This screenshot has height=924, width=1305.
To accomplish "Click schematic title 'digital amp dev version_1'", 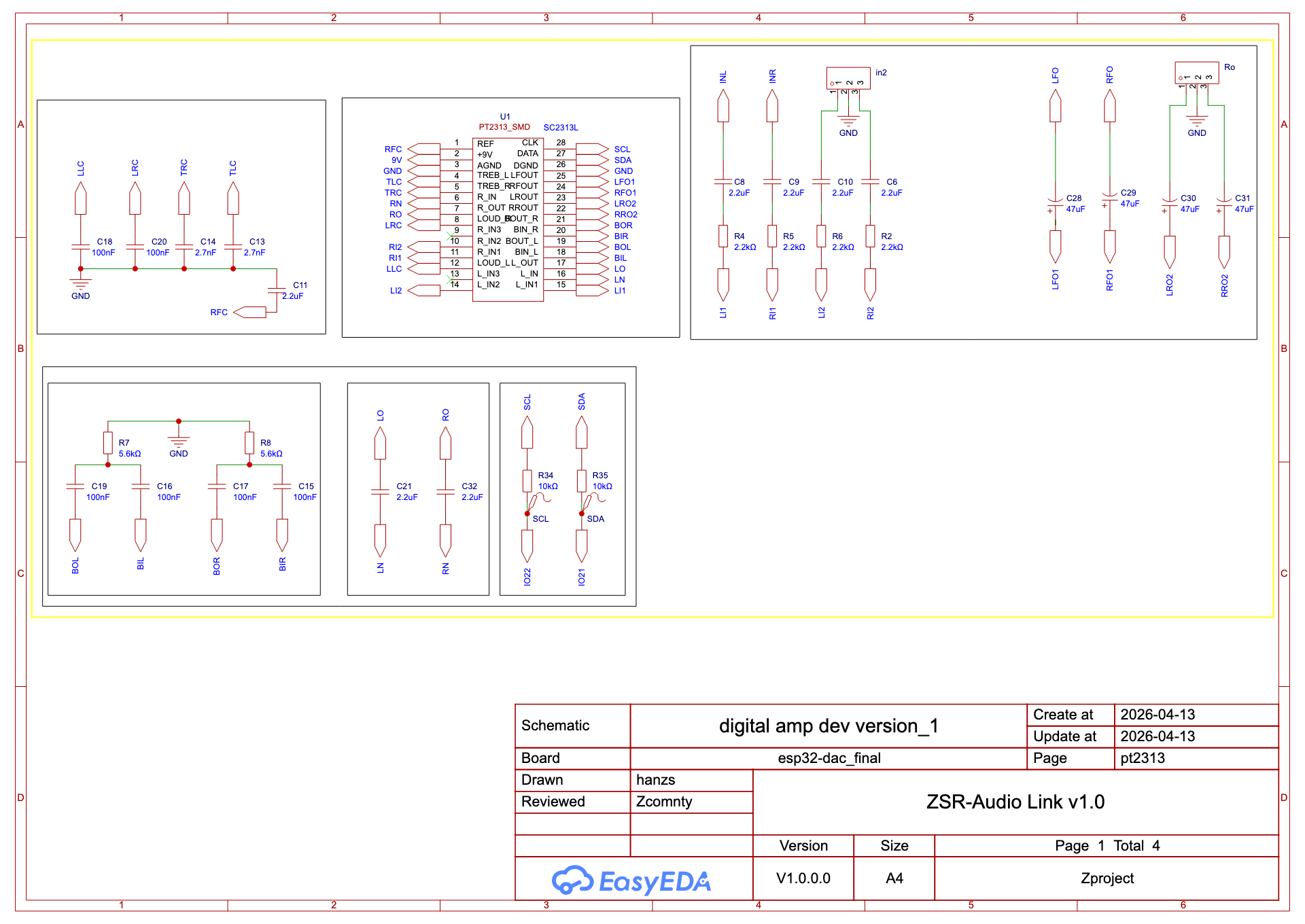I will coord(829,726).
